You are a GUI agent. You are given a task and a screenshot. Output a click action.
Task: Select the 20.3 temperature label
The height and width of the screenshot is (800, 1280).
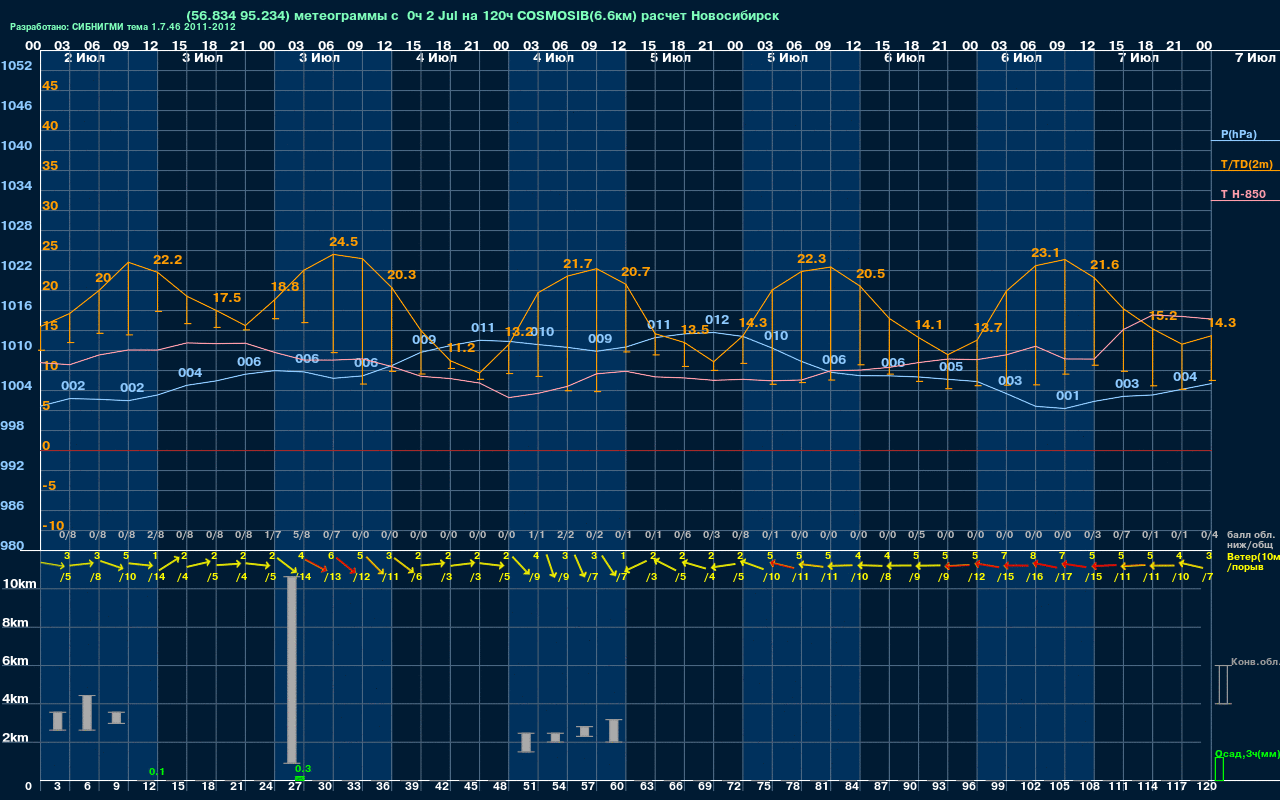[402, 275]
